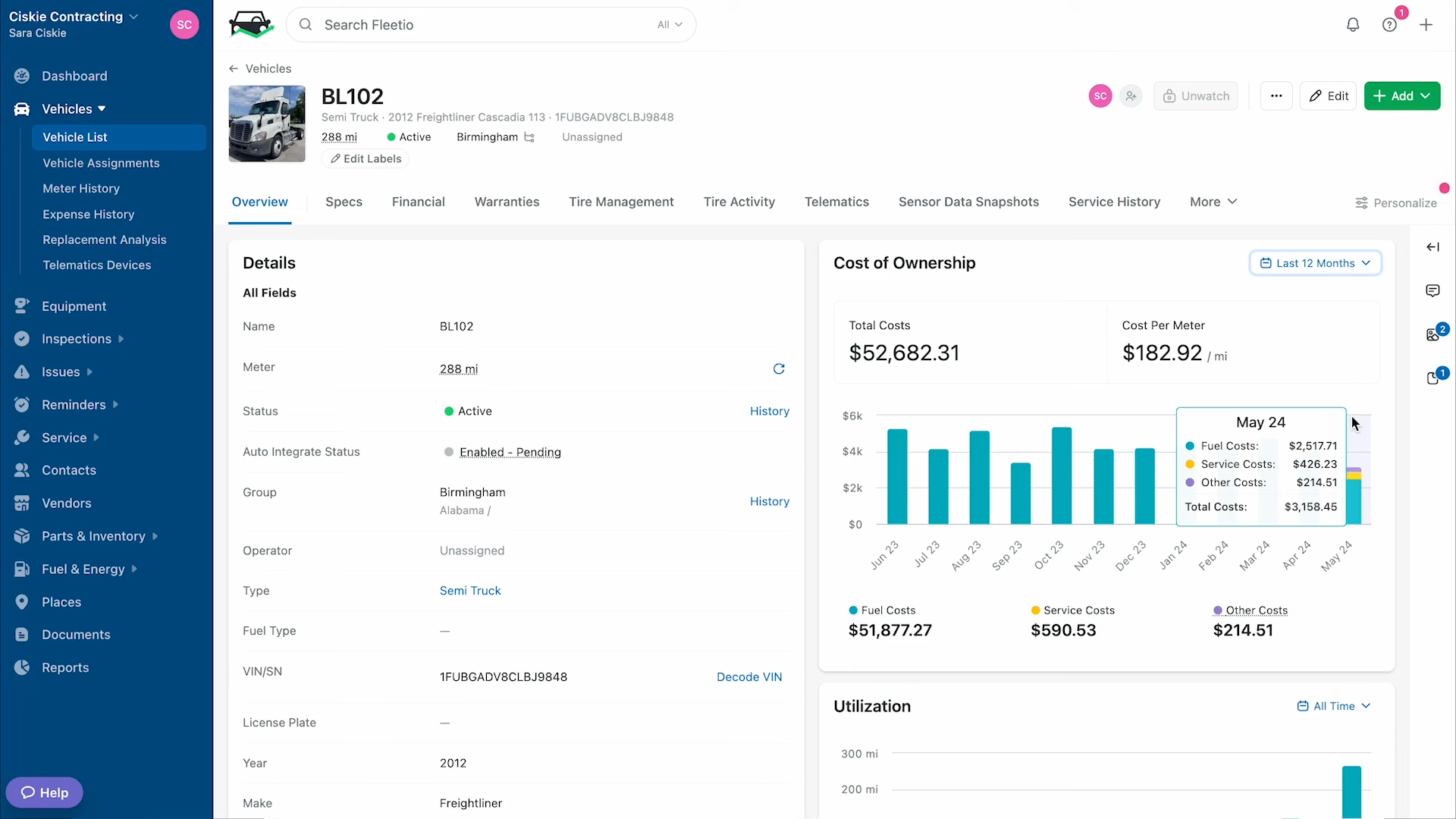1456x819 pixels.
Task: Open the help question mark icon
Action: click(1389, 25)
